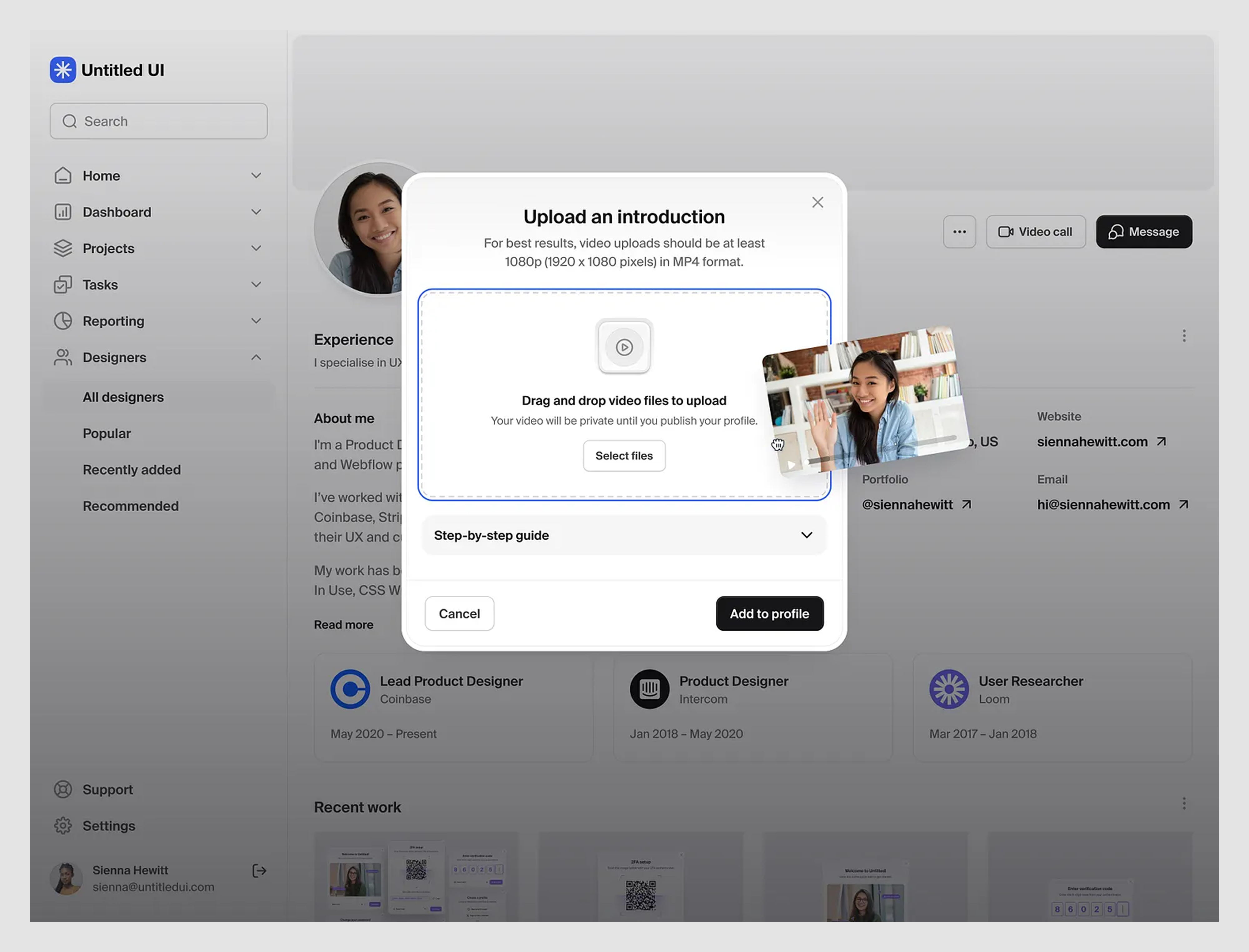Viewport: 1249px width, 952px height.
Task: Click the Settings gear icon
Action: coord(63,826)
